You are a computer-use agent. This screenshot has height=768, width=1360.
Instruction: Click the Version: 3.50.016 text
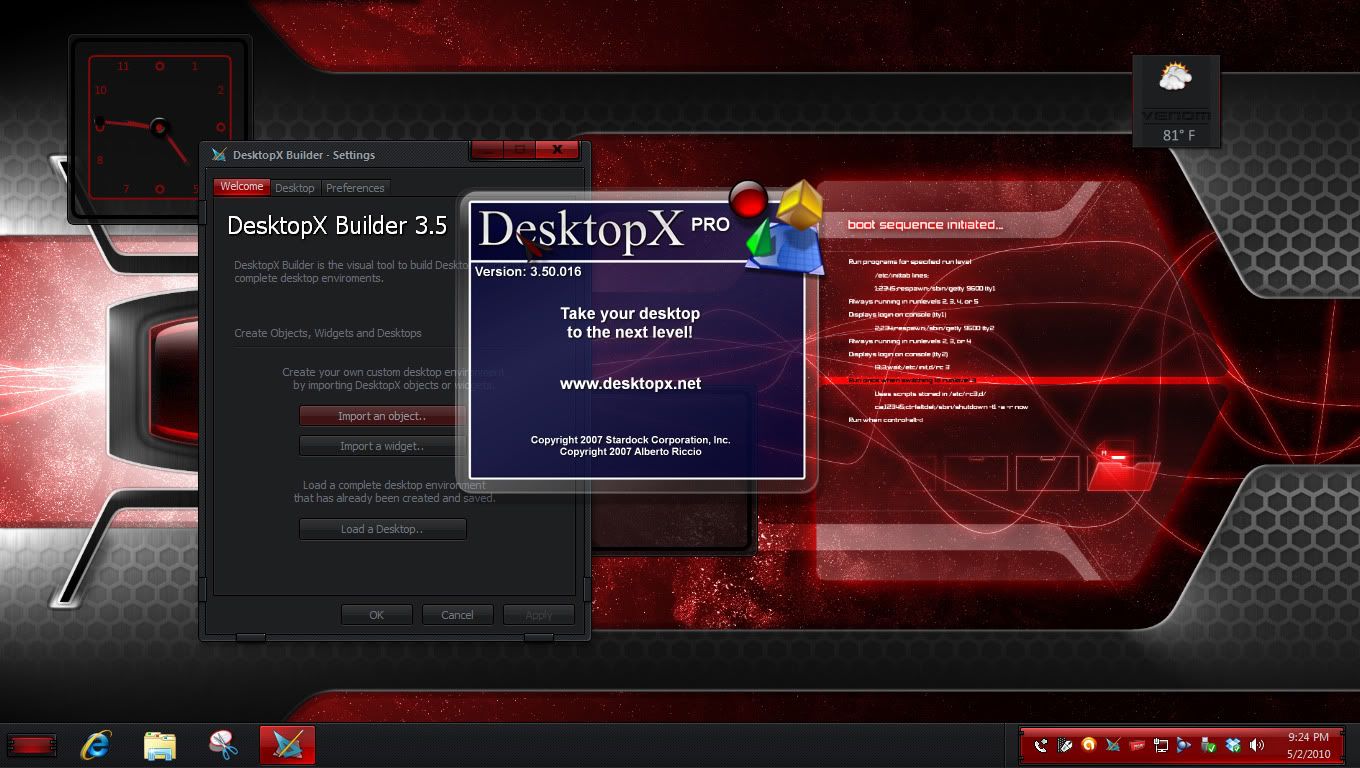528,271
